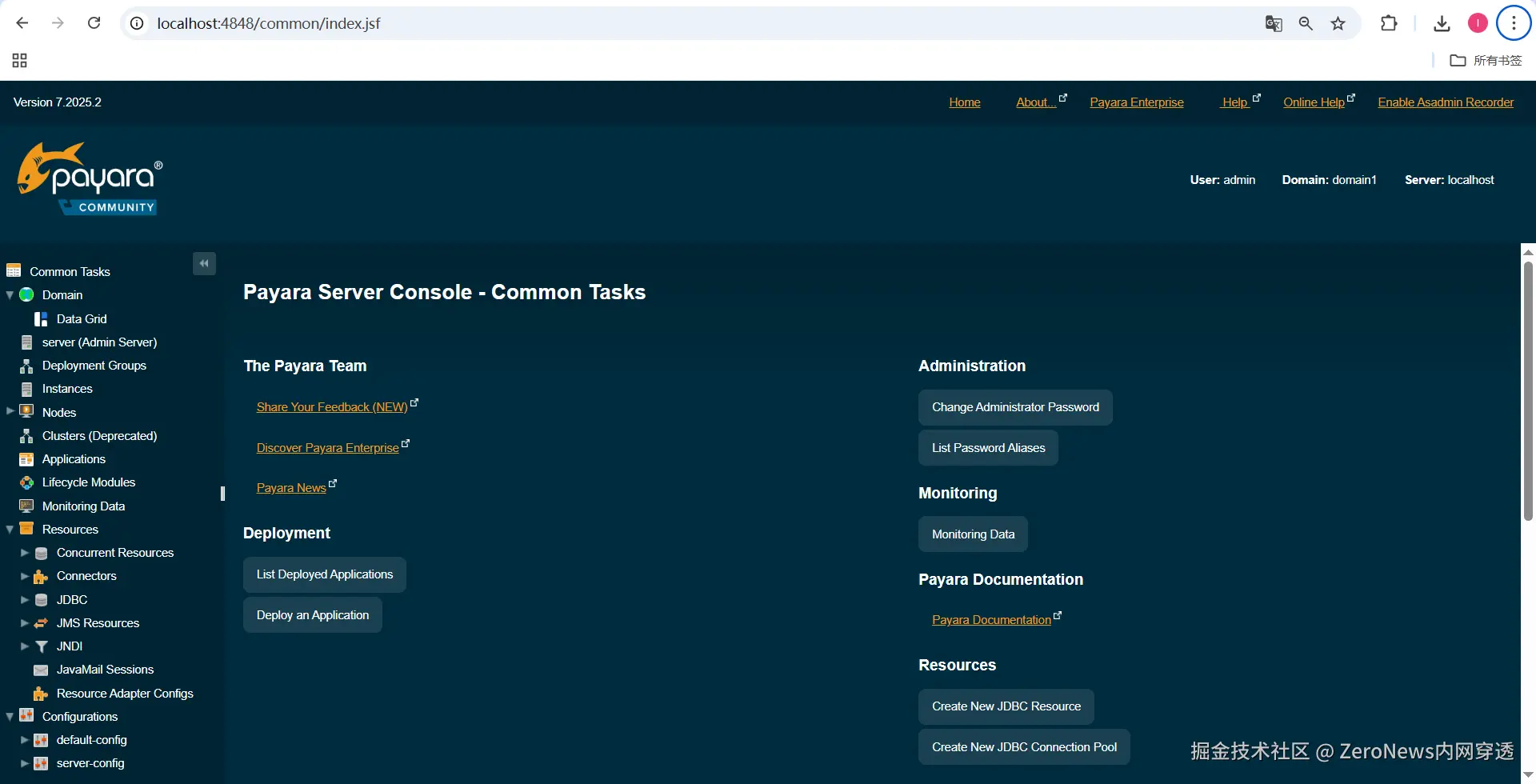Click List Password Aliases button
This screenshot has height=784, width=1536.
[988, 448]
